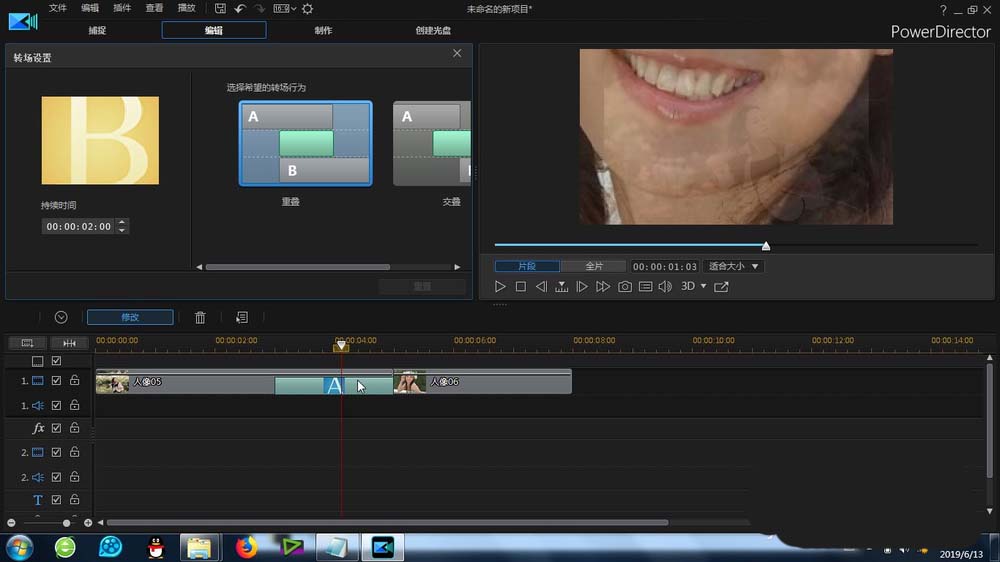Screen dimensions: 1000x562
Task: Click the preview volume speaker icon
Action: [x=665, y=287]
